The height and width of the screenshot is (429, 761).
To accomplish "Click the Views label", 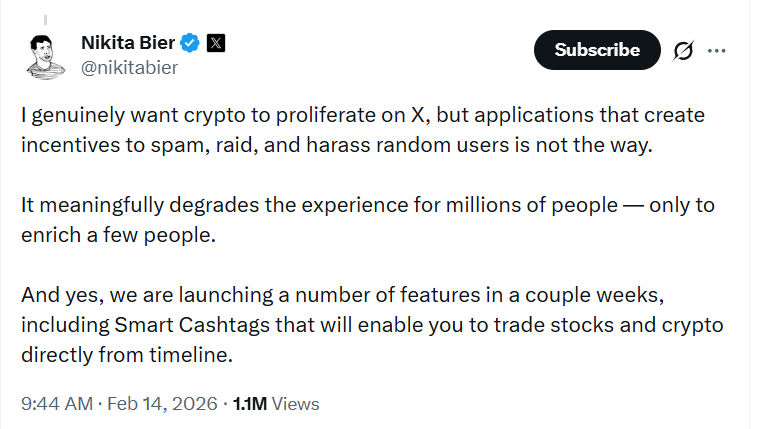I will point(295,404).
